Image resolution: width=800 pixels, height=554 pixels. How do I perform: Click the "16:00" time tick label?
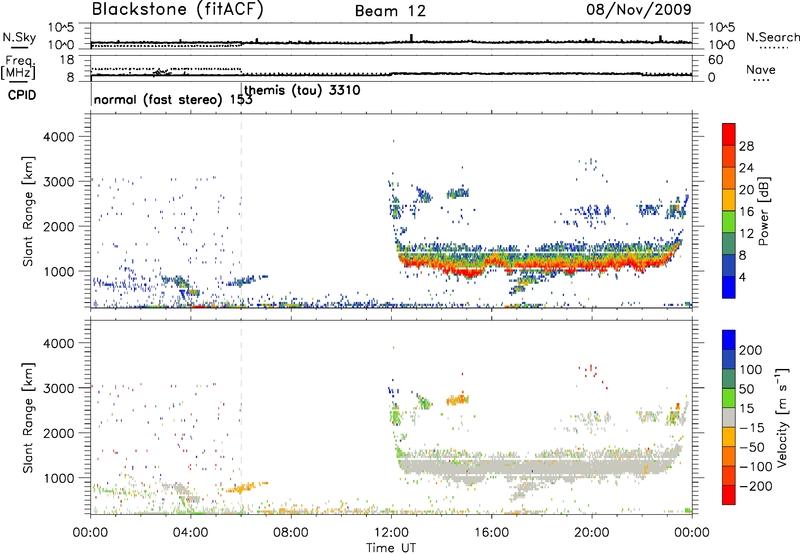491,533
